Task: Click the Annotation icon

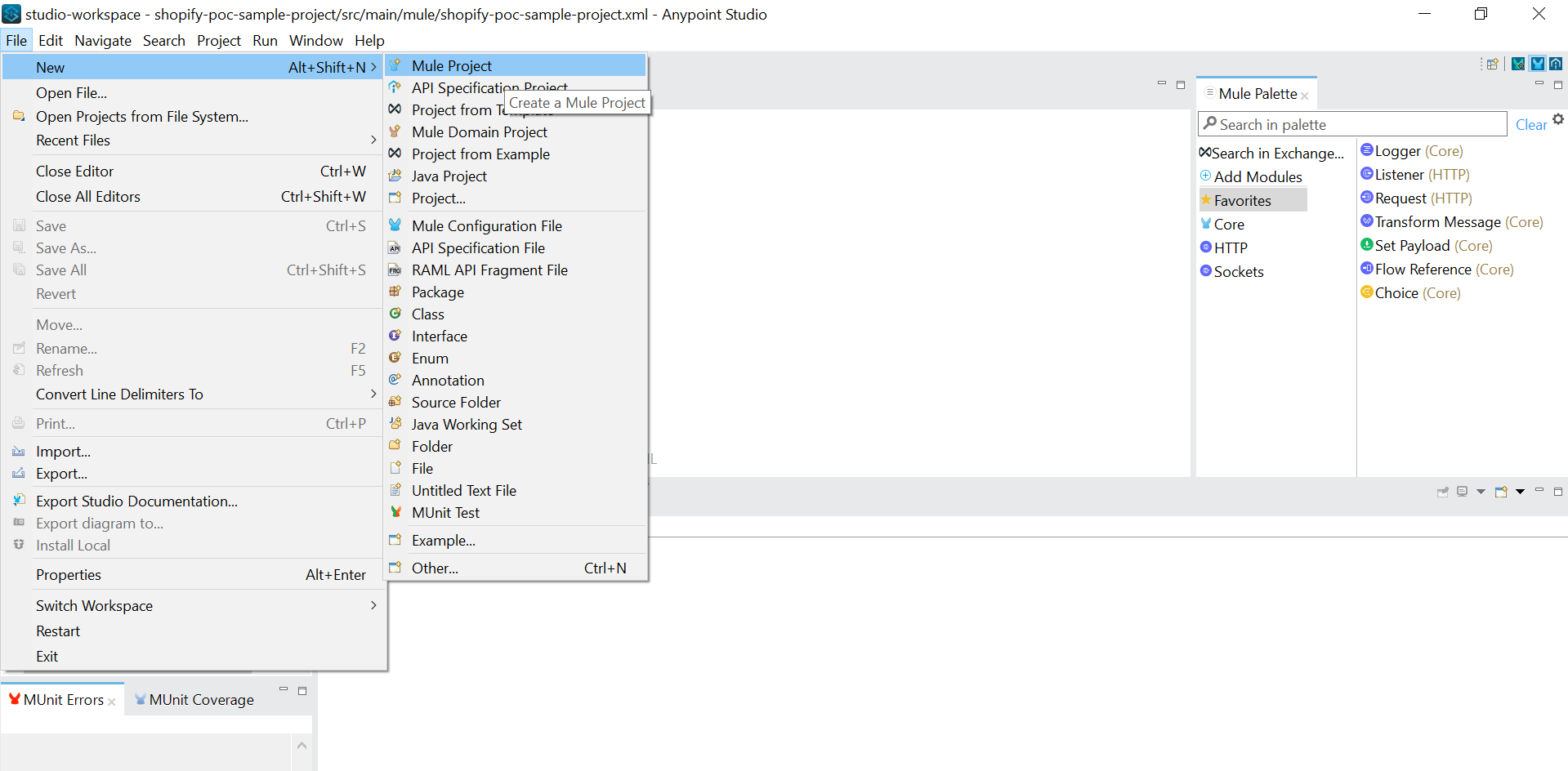Action: (395, 380)
